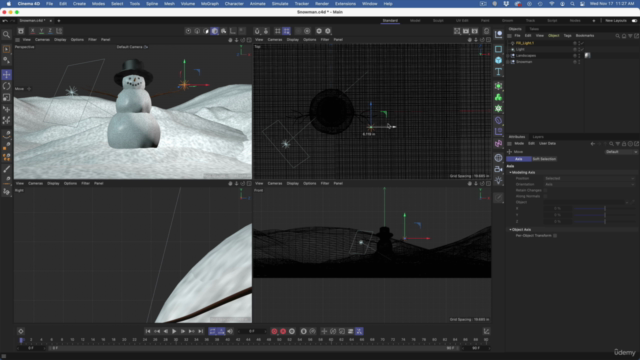The height and width of the screenshot is (360, 640).
Task: Open the Orientation dropdown showing Axis
Action: (x=590, y=184)
